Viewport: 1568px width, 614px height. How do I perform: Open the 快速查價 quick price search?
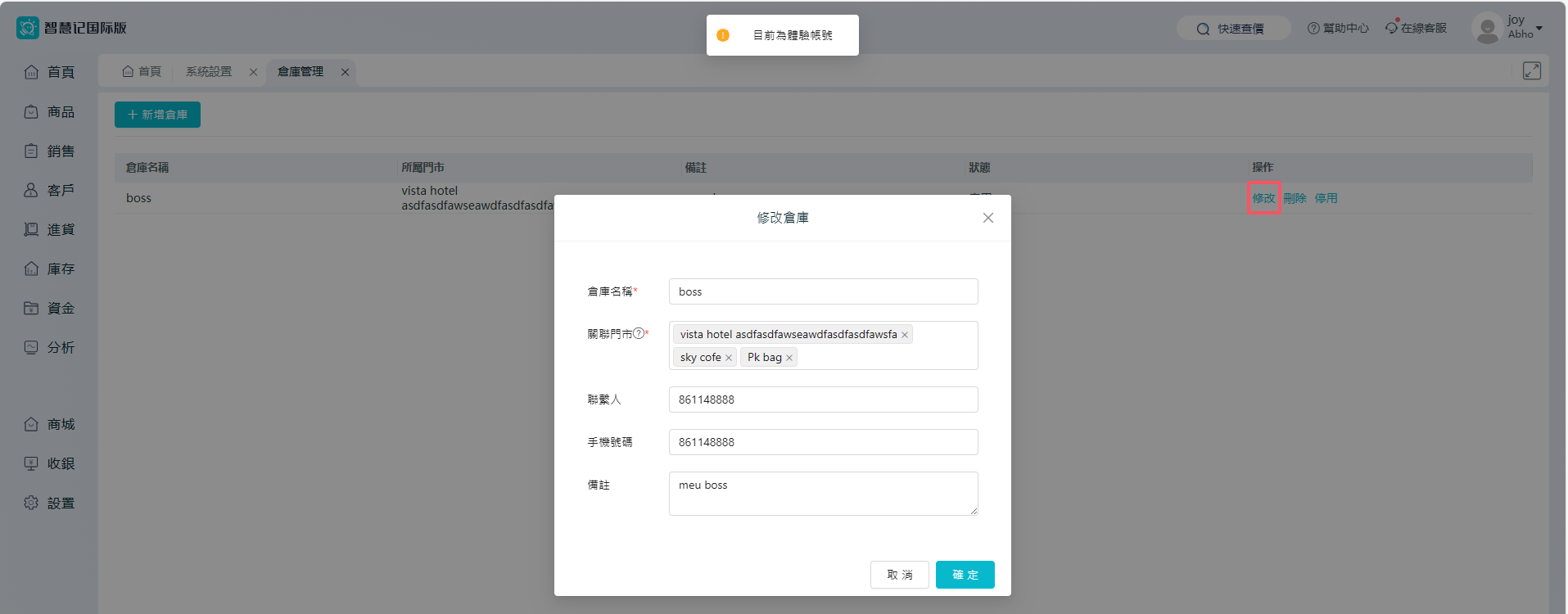click(1232, 29)
